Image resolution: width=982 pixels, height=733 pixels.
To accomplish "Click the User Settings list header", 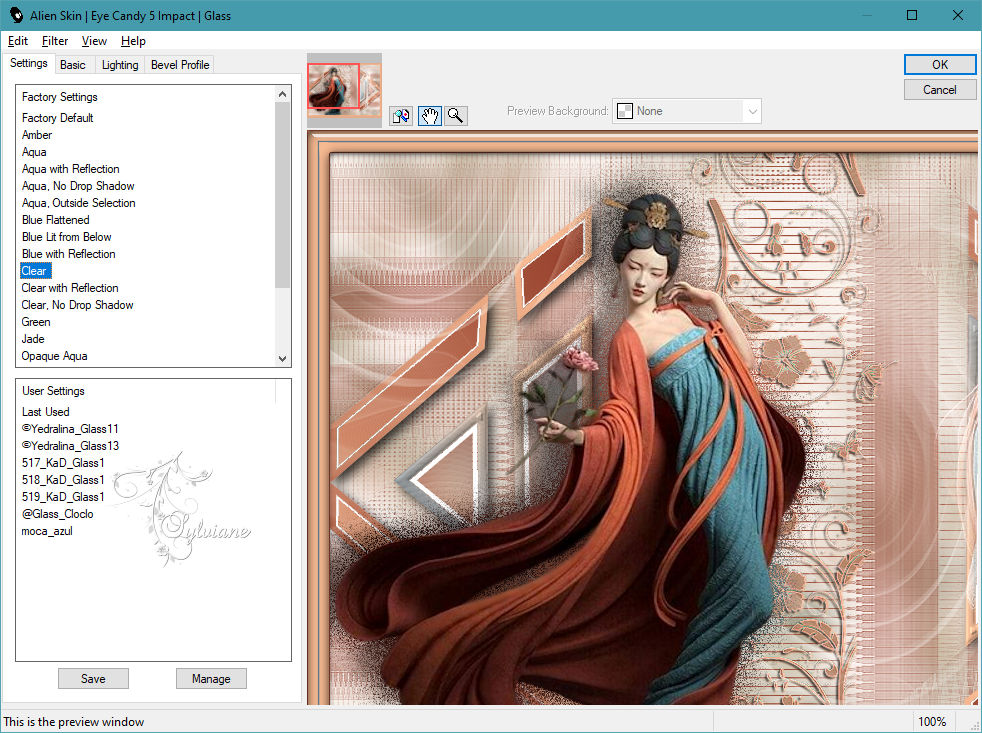I will (53, 390).
